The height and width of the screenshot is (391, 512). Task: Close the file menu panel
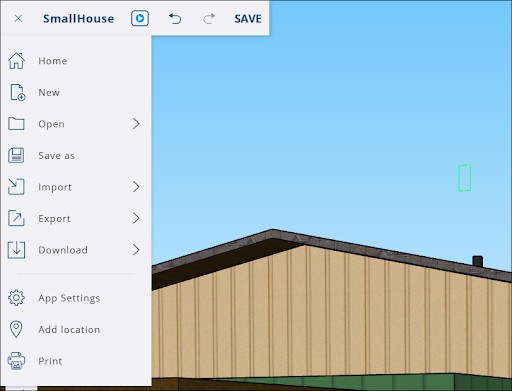(18, 19)
